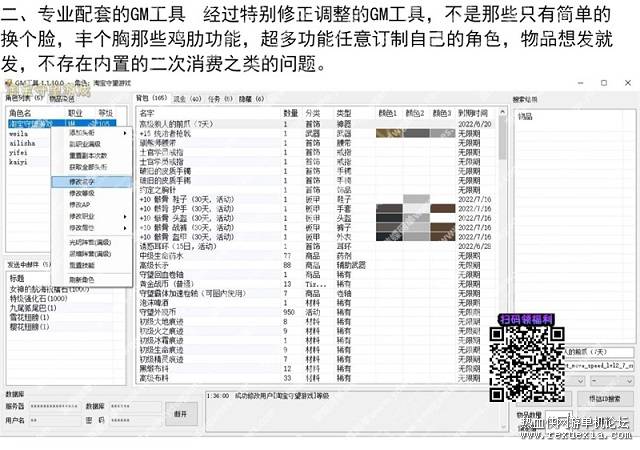
Task: Close the GM tool window
Action: pyautogui.click(x=628, y=83)
